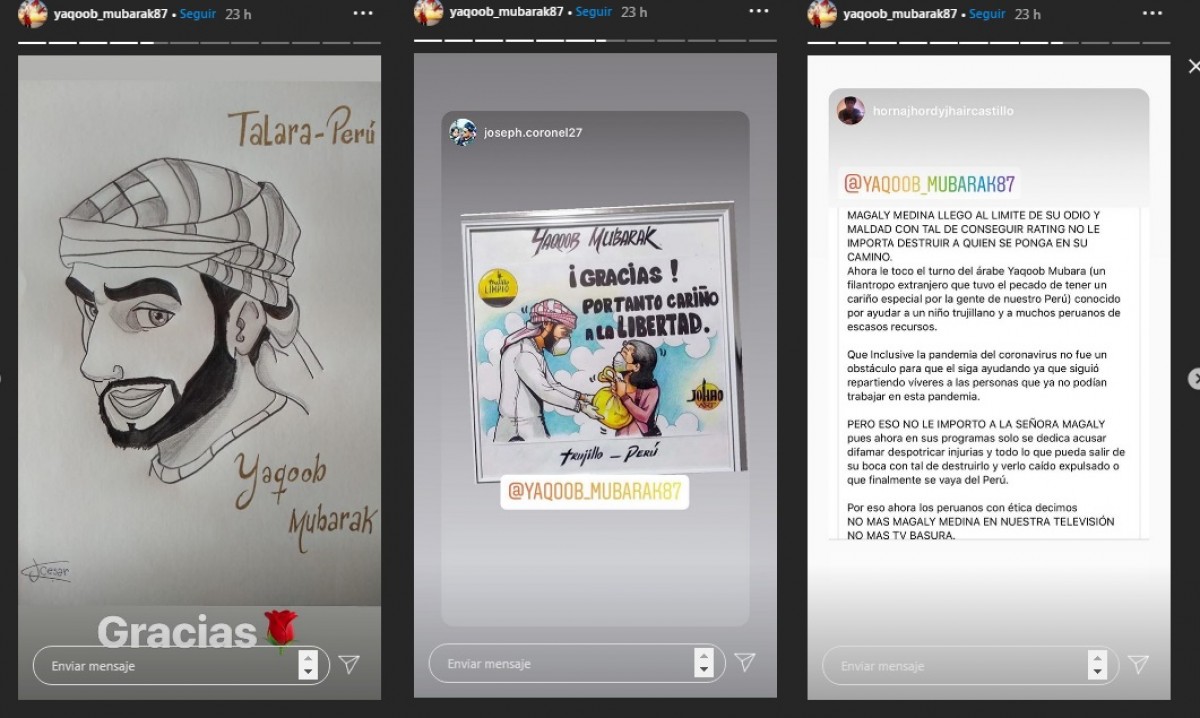
Task: Click the text "NO MAS TV BASURA."
Action: tap(901, 534)
